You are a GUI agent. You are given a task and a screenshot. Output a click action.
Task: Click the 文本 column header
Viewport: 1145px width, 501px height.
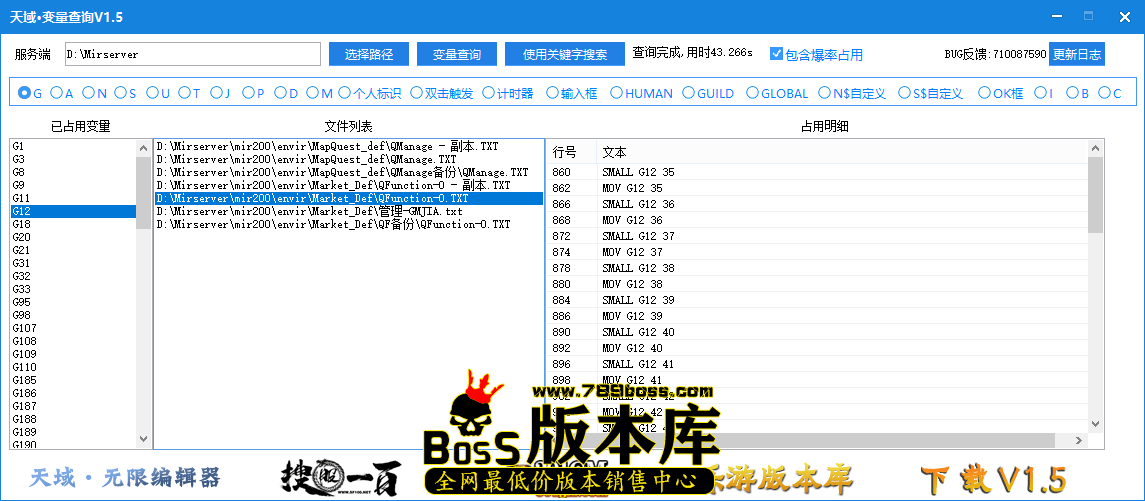pyautogui.click(x=842, y=153)
